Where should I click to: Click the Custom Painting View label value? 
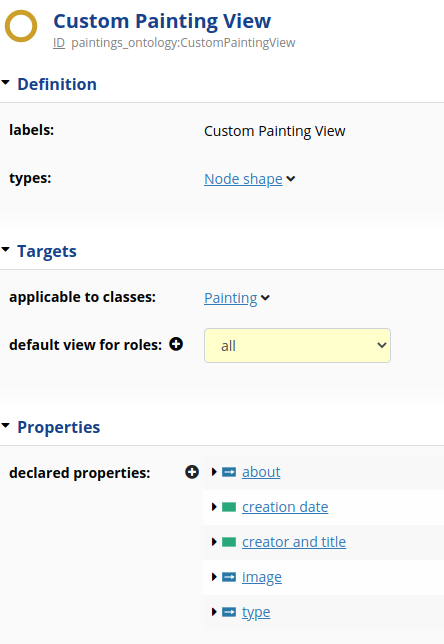coord(275,131)
